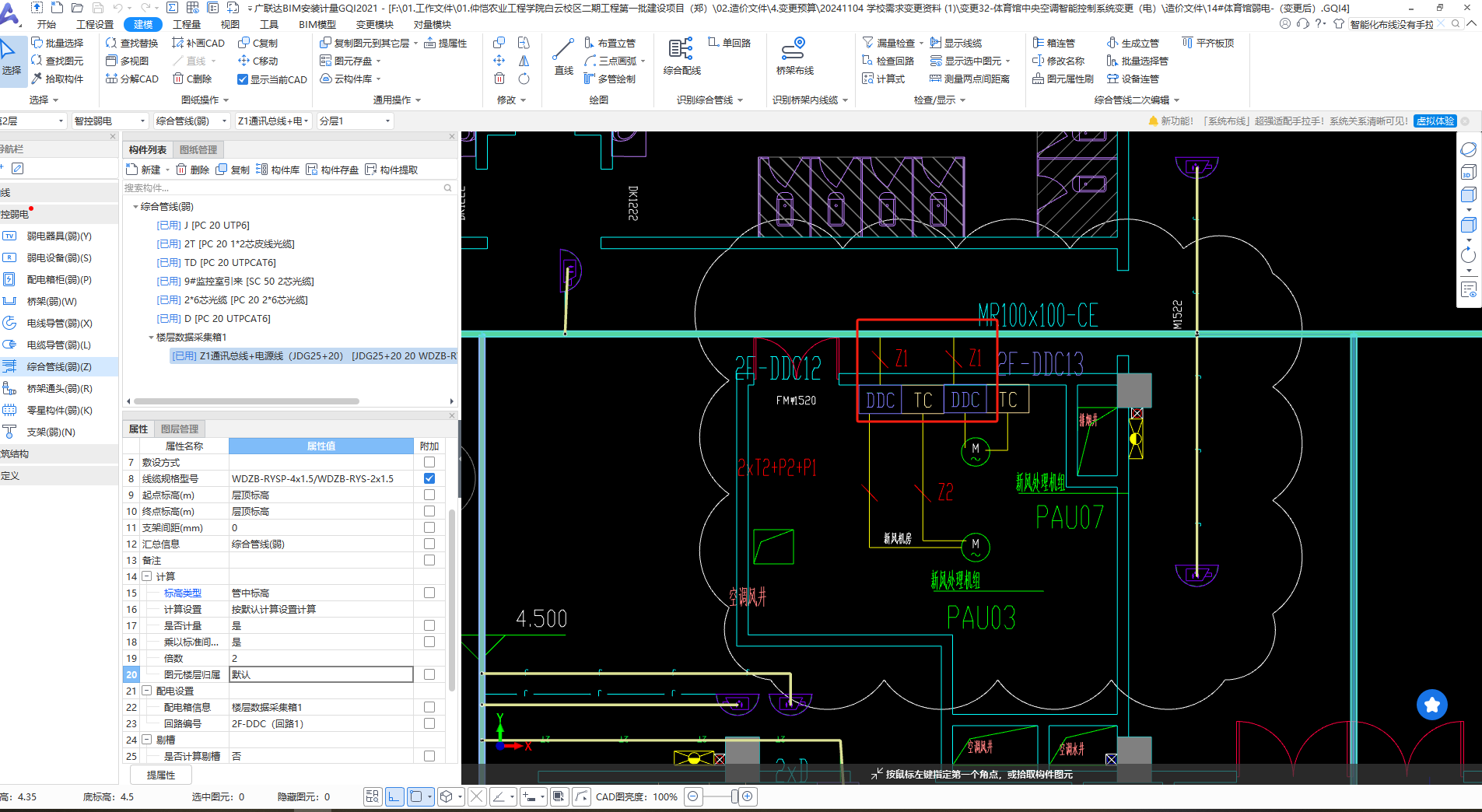Screen dimensions: 1482x812
Task: Click 虚拟体验 link button
Action: pyautogui.click(x=1435, y=121)
